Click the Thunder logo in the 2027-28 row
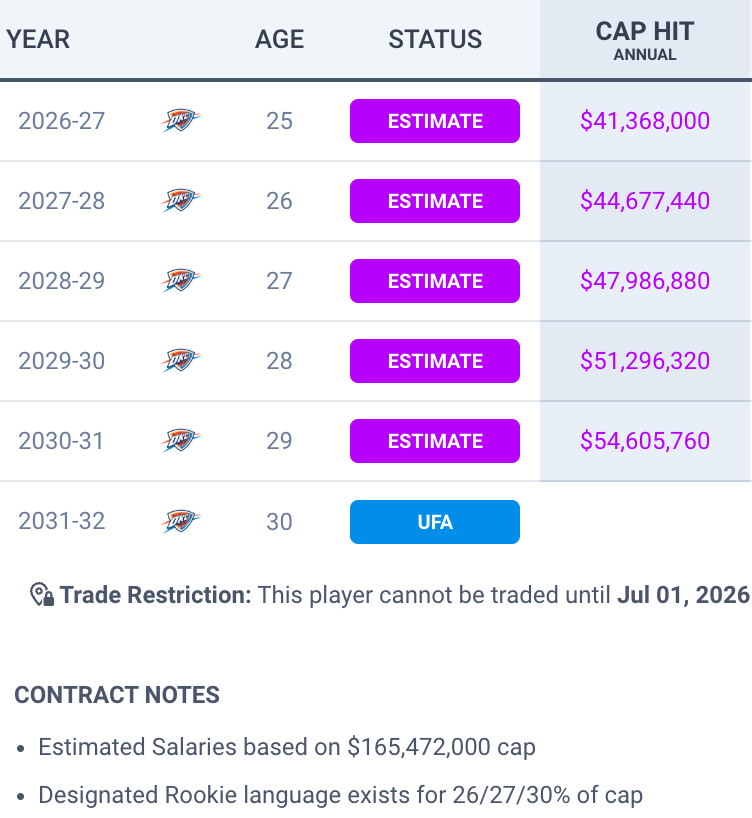 (x=180, y=201)
